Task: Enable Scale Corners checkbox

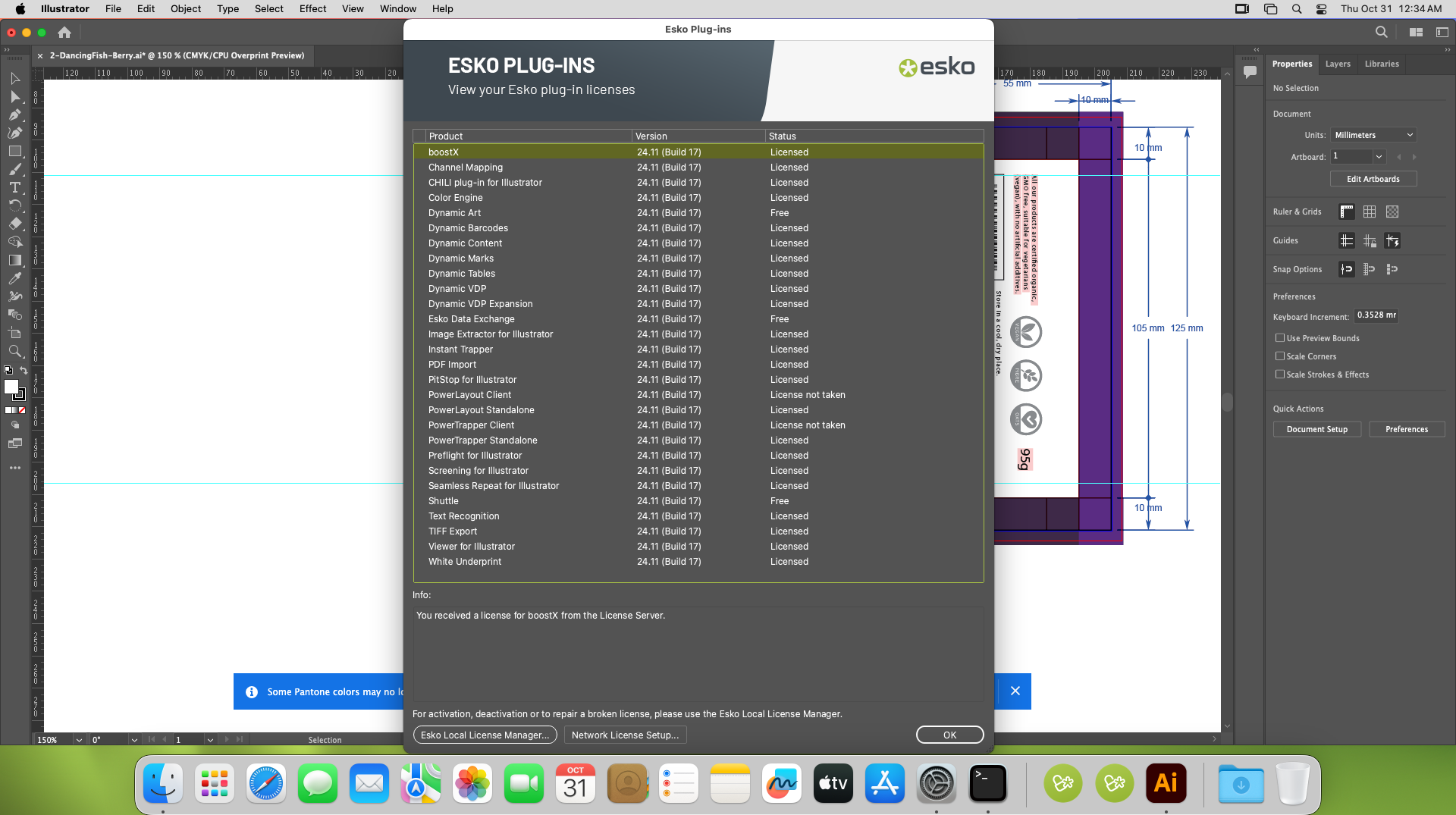Action: tap(1280, 356)
